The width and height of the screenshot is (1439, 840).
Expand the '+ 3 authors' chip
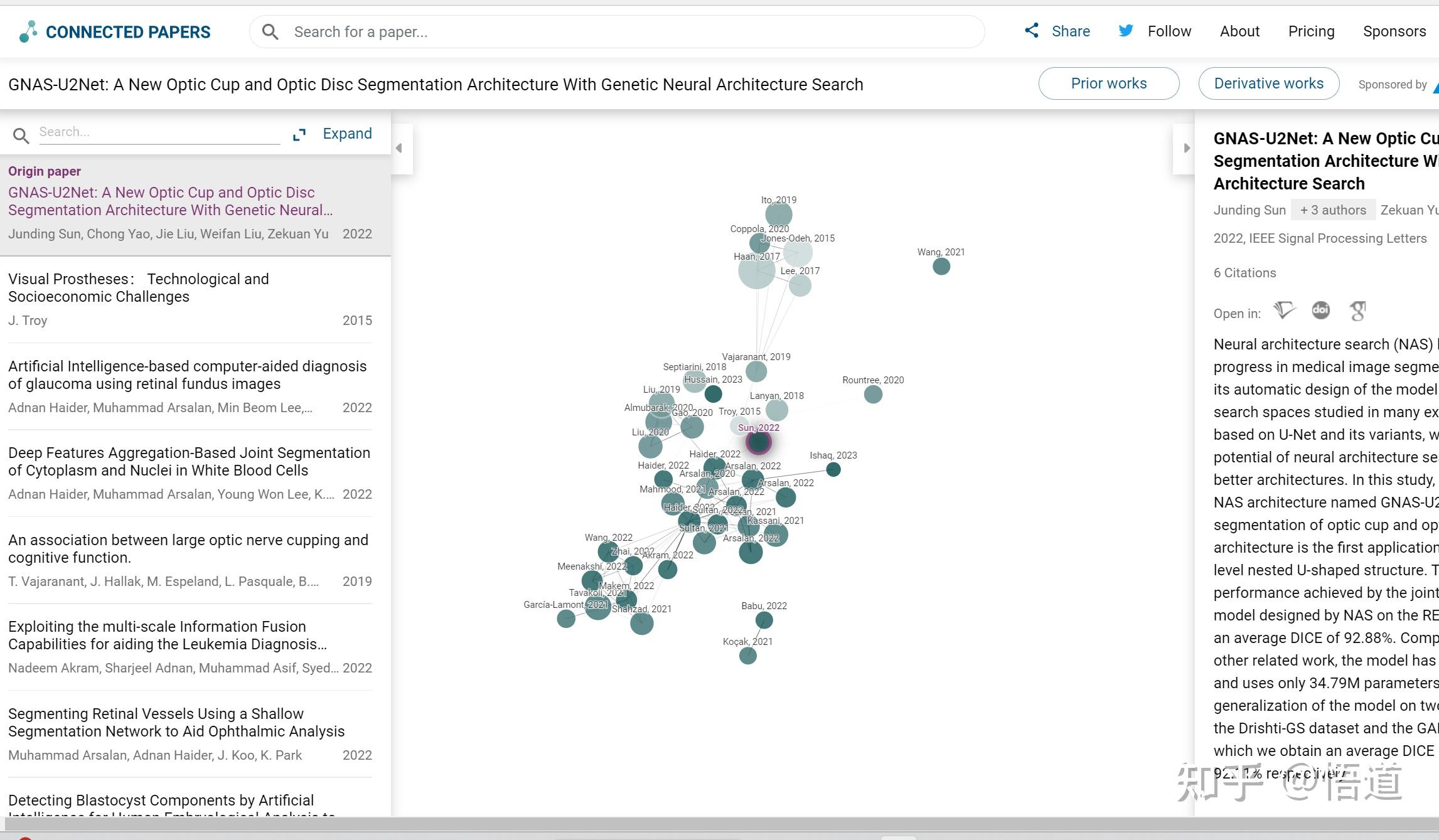point(1333,210)
